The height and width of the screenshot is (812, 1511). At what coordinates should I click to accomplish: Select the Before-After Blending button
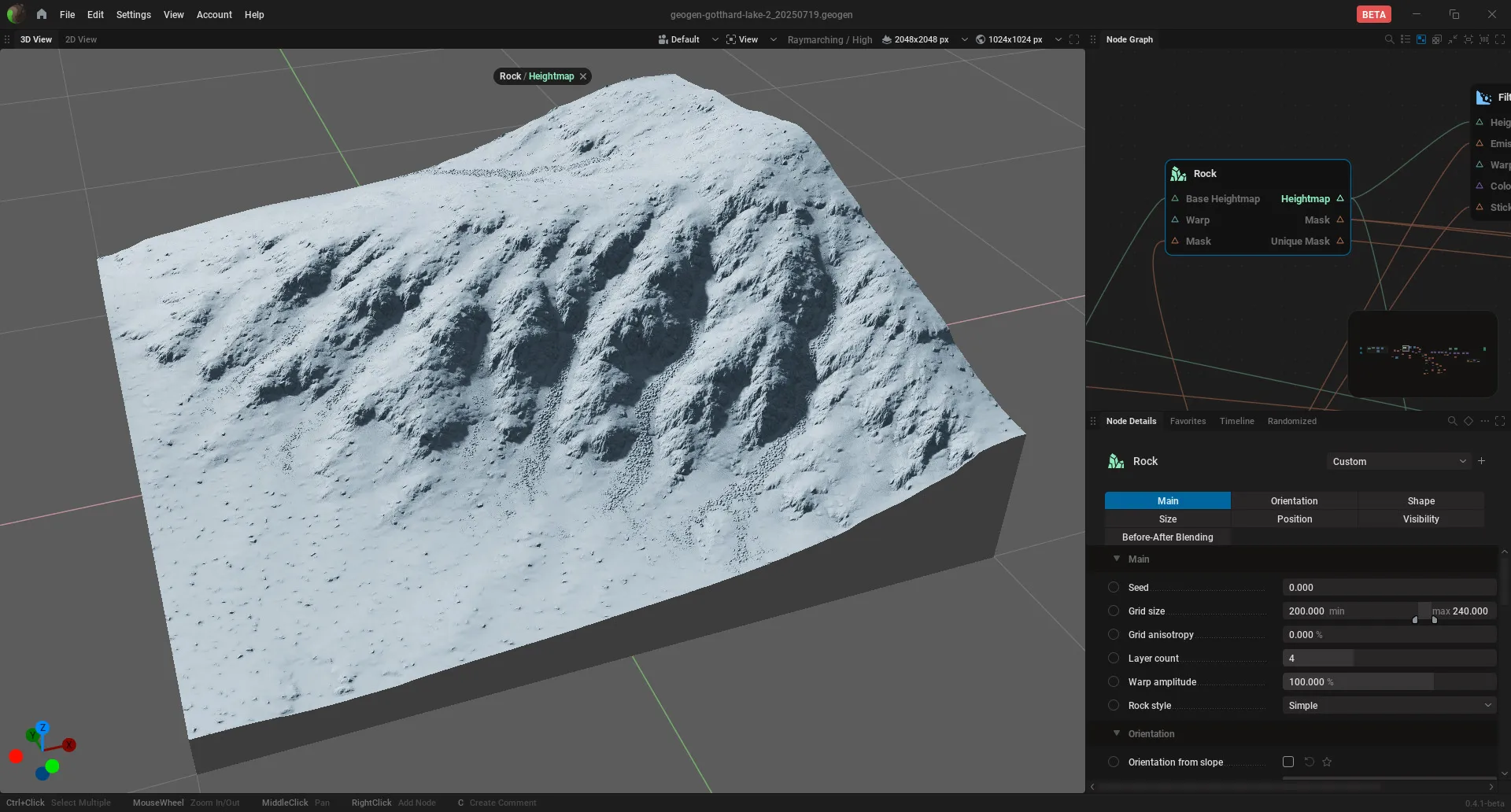pos(1168,537)
